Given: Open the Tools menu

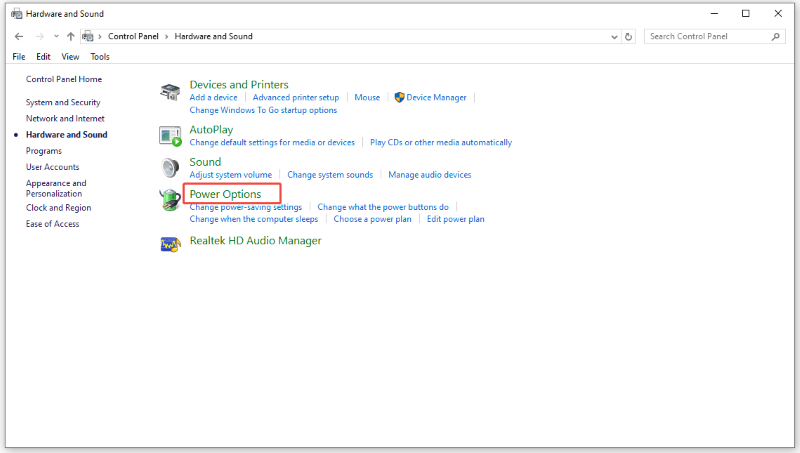Looking at the screenshot, I should tap(100, 57).
